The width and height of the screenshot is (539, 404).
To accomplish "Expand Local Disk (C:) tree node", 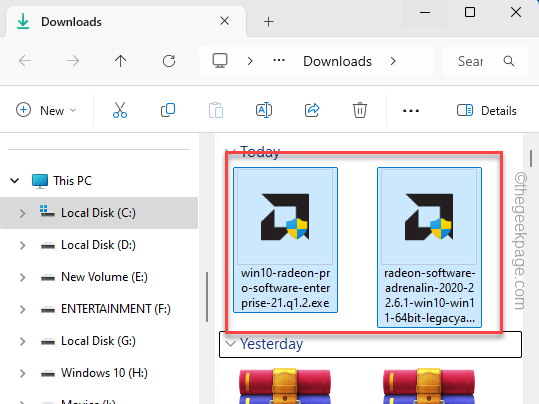I will click(x=22, y=213).
